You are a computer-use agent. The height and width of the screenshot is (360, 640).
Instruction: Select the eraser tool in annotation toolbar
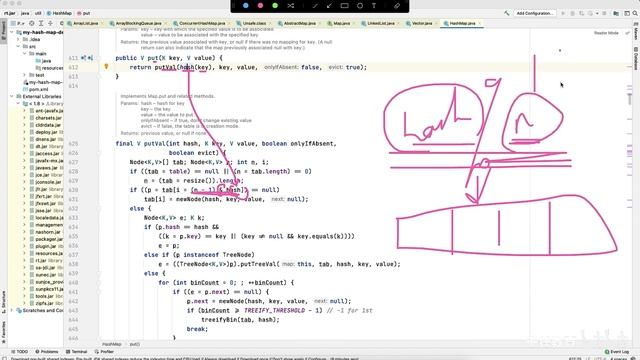coord(397,6)
